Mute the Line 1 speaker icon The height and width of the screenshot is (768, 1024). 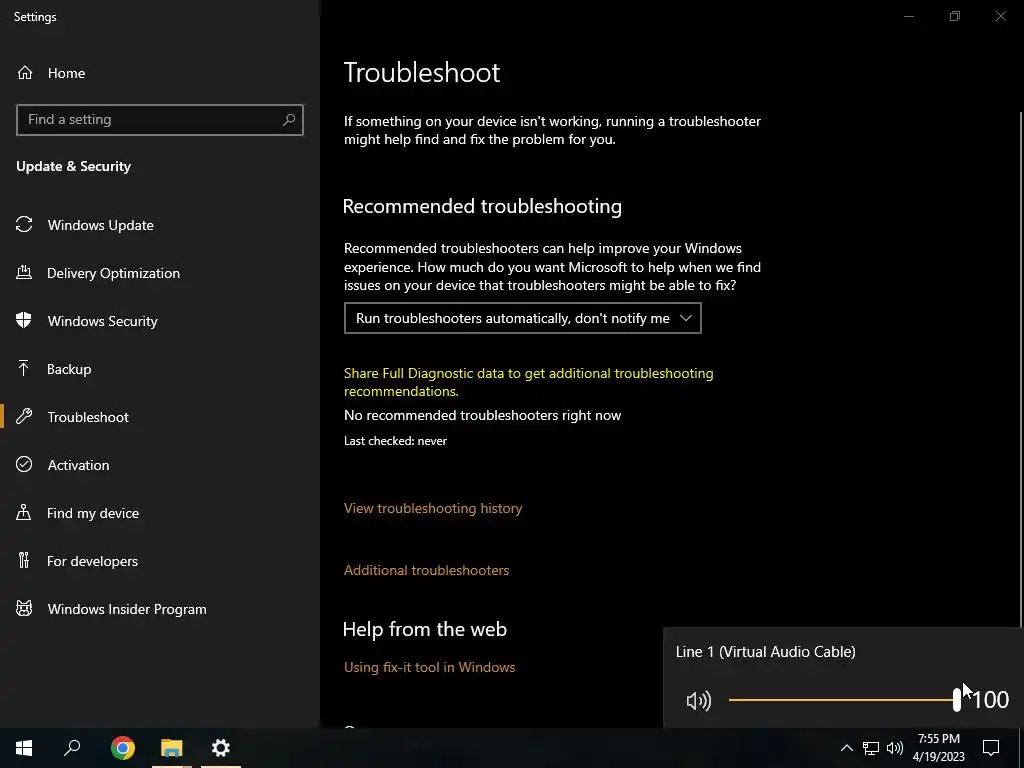point(699,701)
